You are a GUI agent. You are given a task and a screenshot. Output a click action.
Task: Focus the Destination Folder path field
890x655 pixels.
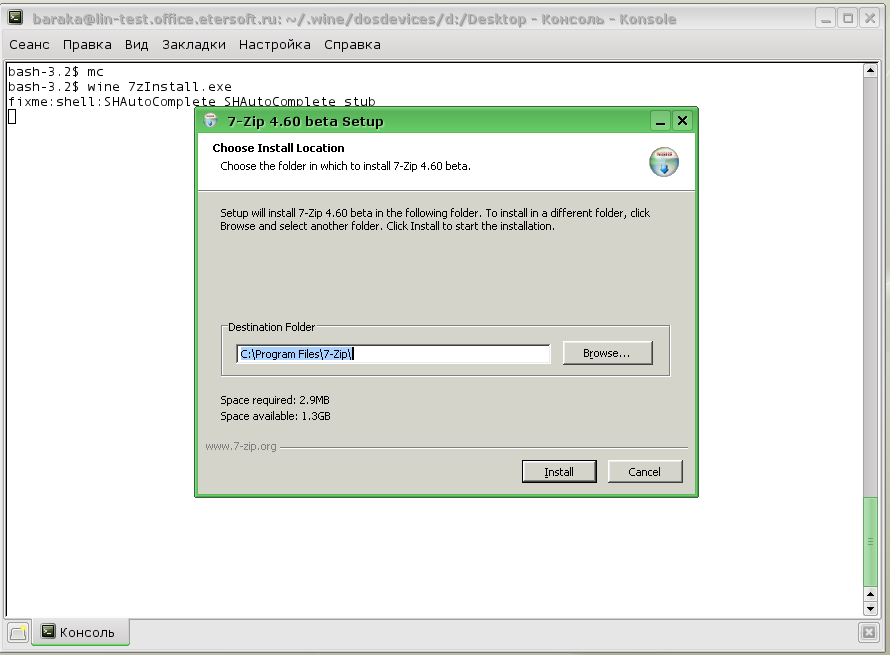[x=393, y=354]
